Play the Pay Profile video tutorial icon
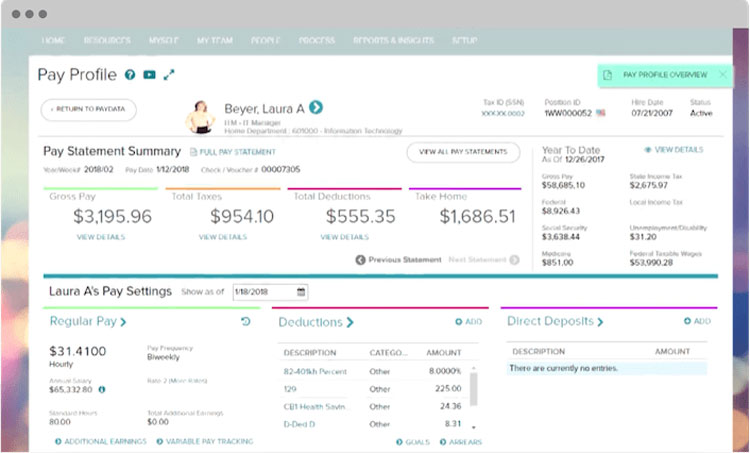This screenshot has height=453, width=750. (x=150, y=75)
